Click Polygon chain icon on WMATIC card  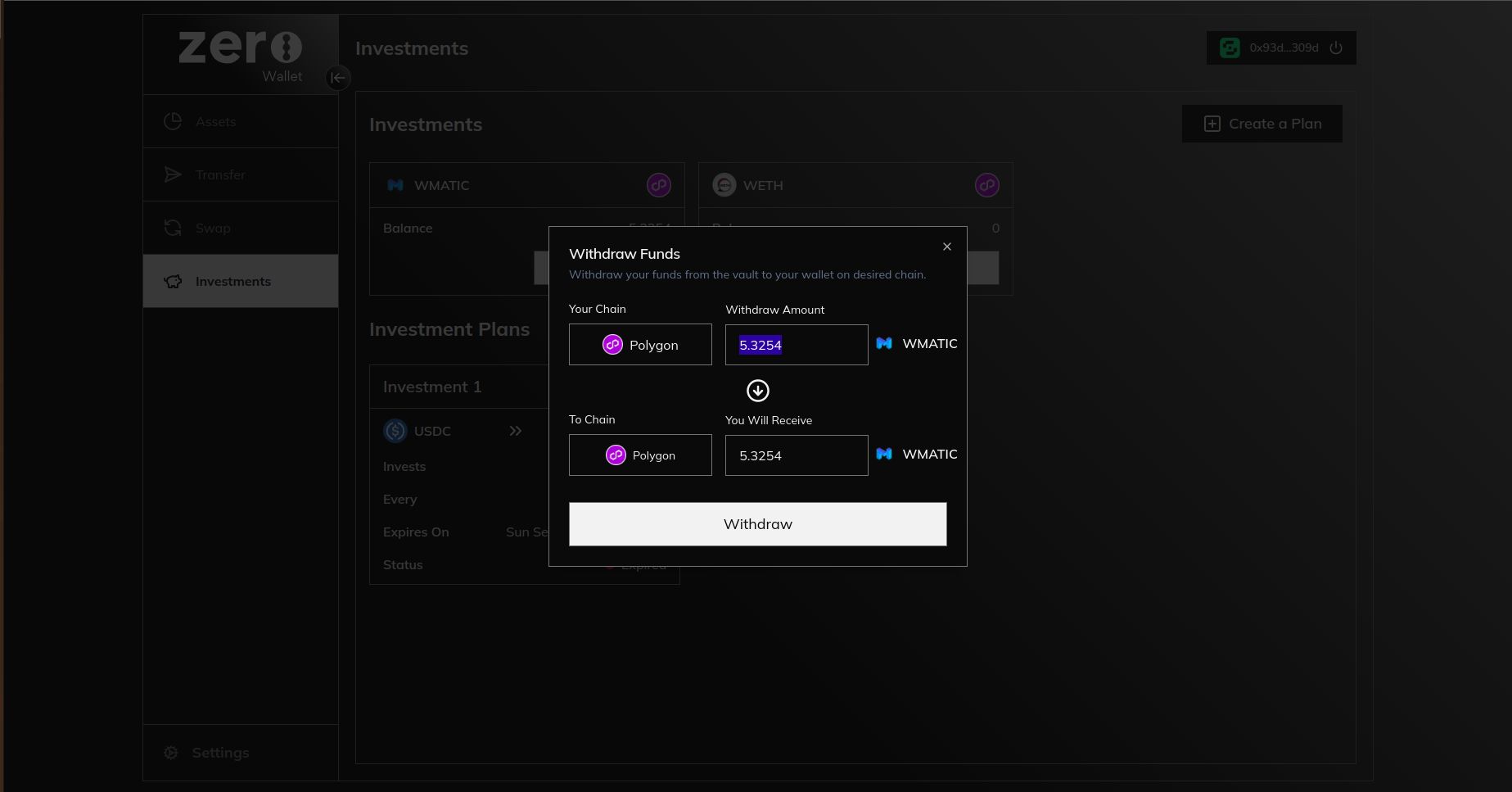click(x=659, y=185)
